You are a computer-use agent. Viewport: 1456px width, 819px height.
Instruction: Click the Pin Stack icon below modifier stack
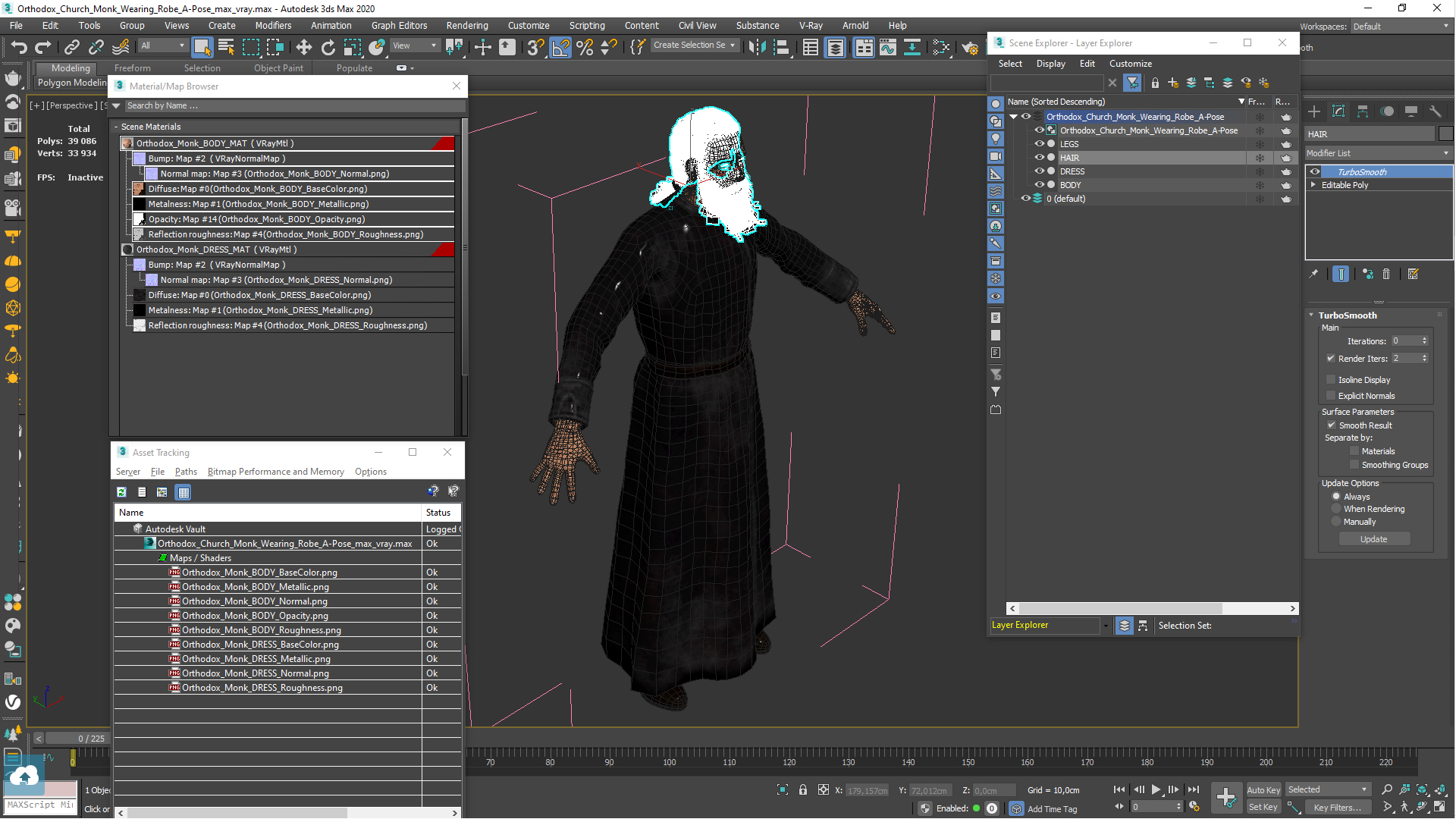coord(1313,275)
